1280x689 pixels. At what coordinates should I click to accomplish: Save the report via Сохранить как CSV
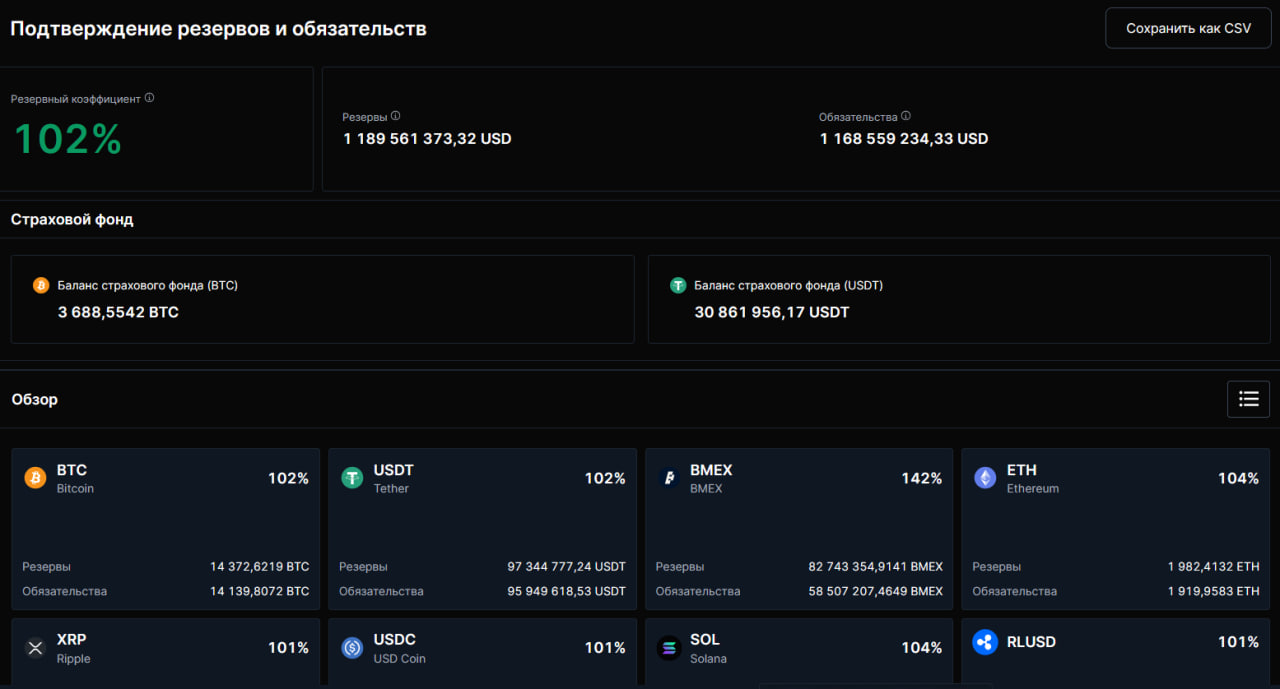pyautogui.click(x=1188, y=28)
